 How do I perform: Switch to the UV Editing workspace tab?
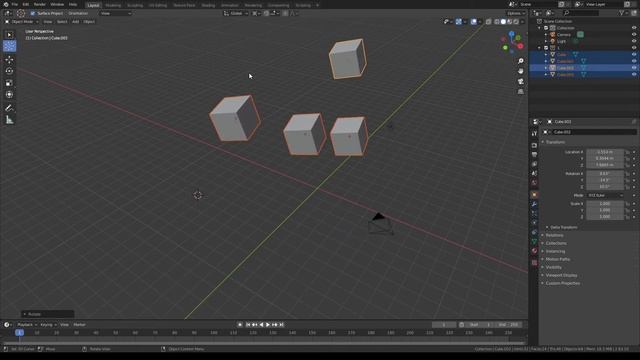tap(158, 5)
